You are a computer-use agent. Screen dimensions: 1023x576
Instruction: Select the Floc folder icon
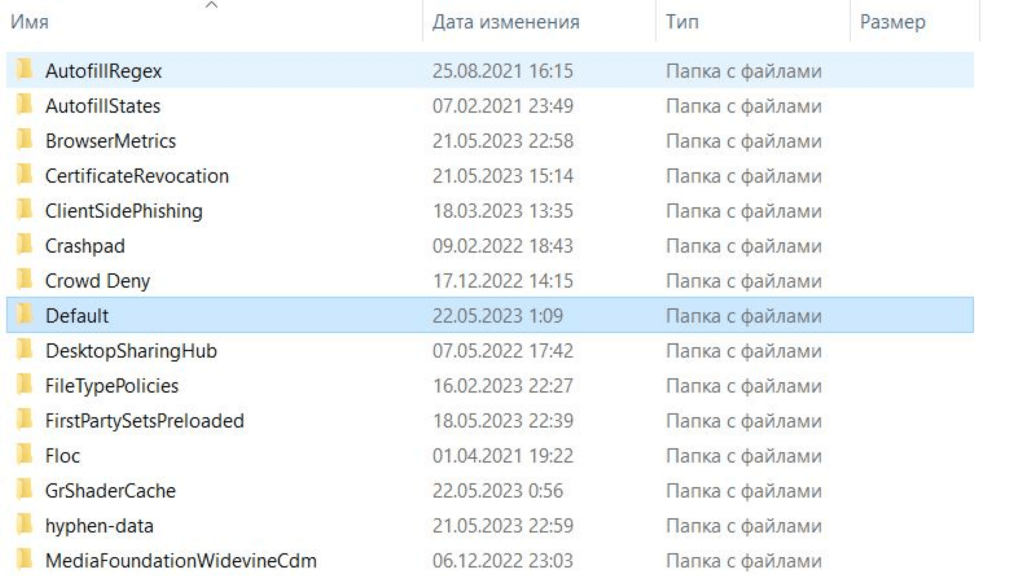[x=23, y=456]
